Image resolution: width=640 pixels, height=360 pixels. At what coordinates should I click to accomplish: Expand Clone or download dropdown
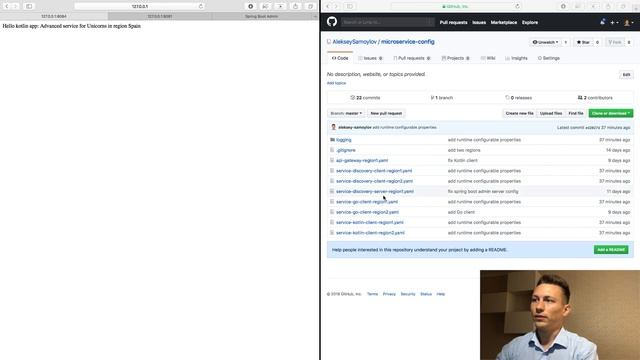point(611,113)
